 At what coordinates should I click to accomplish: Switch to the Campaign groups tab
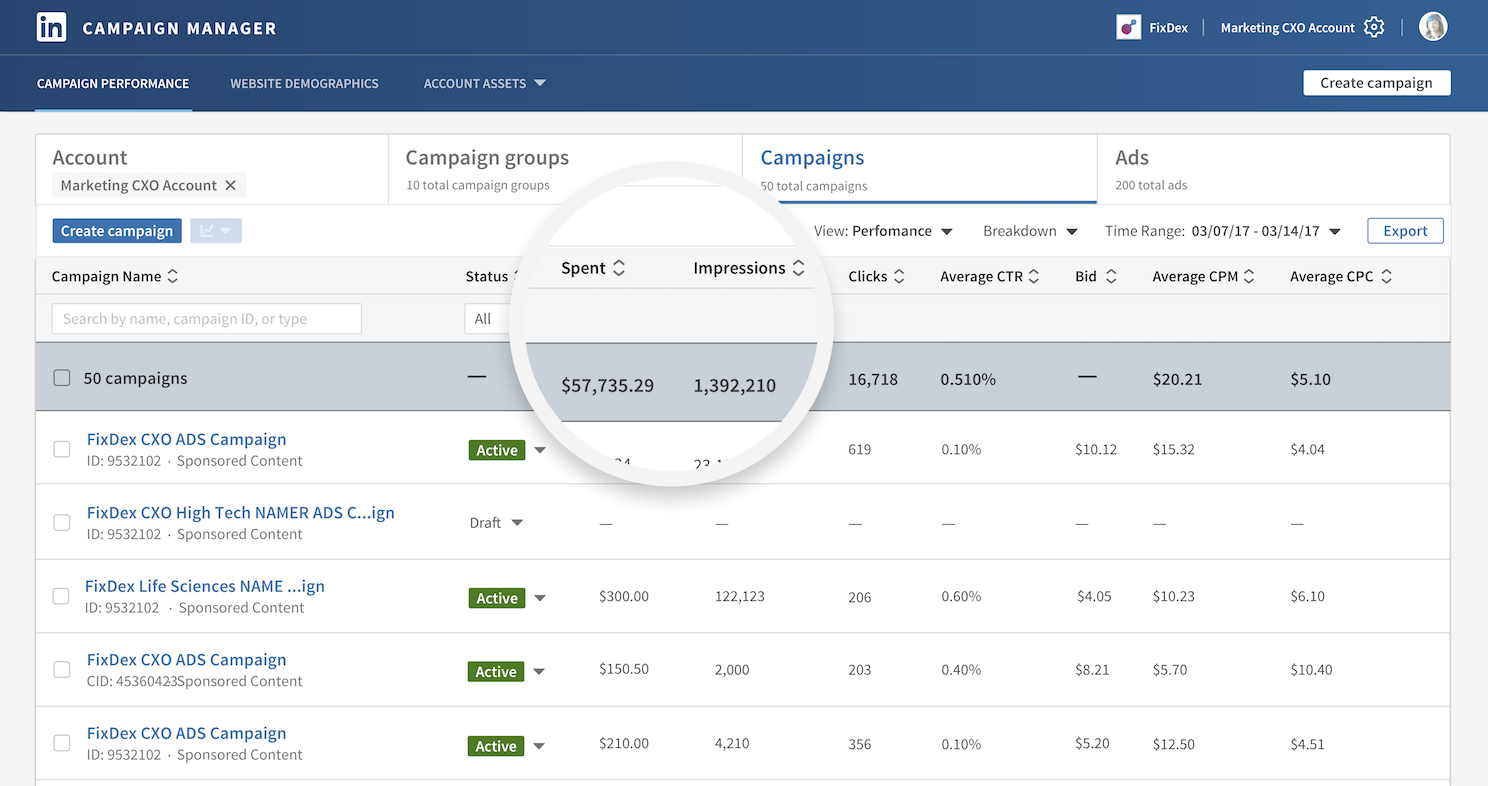[x=565, y=170]
